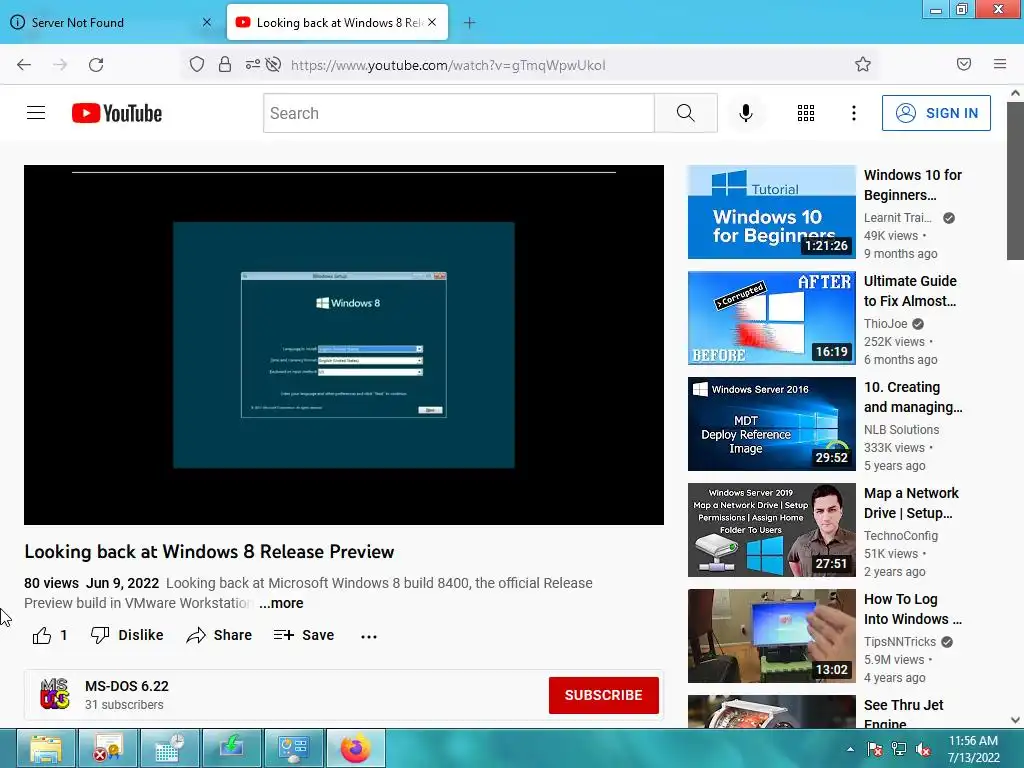The height and width of the screenshot is (768, 1024).
Task: Bookmark this page with the star icon
Action: tap(863, 64)
